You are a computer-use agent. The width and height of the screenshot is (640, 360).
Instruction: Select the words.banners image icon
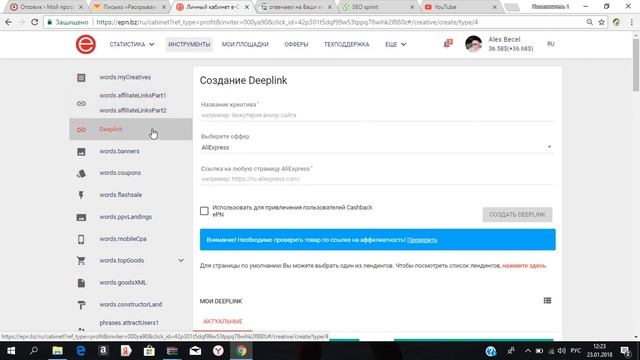tap(81, 152)
